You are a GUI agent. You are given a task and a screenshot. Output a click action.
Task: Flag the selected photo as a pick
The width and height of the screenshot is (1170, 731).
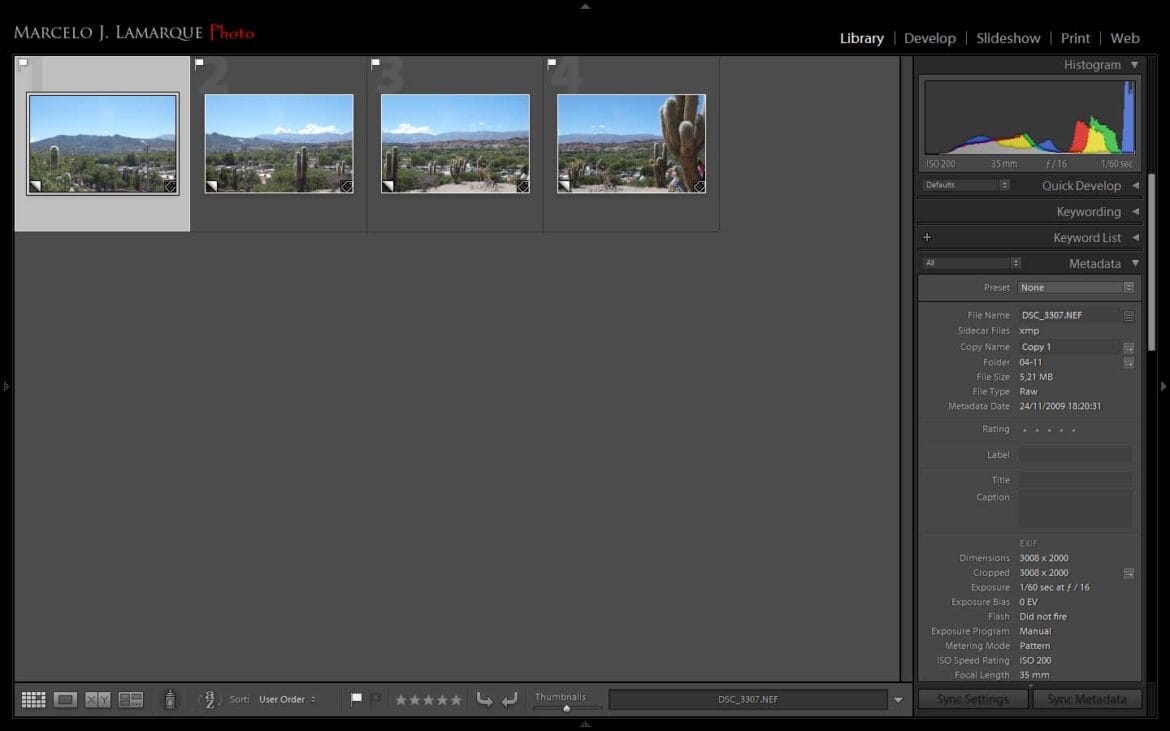(x=355, y=699)
